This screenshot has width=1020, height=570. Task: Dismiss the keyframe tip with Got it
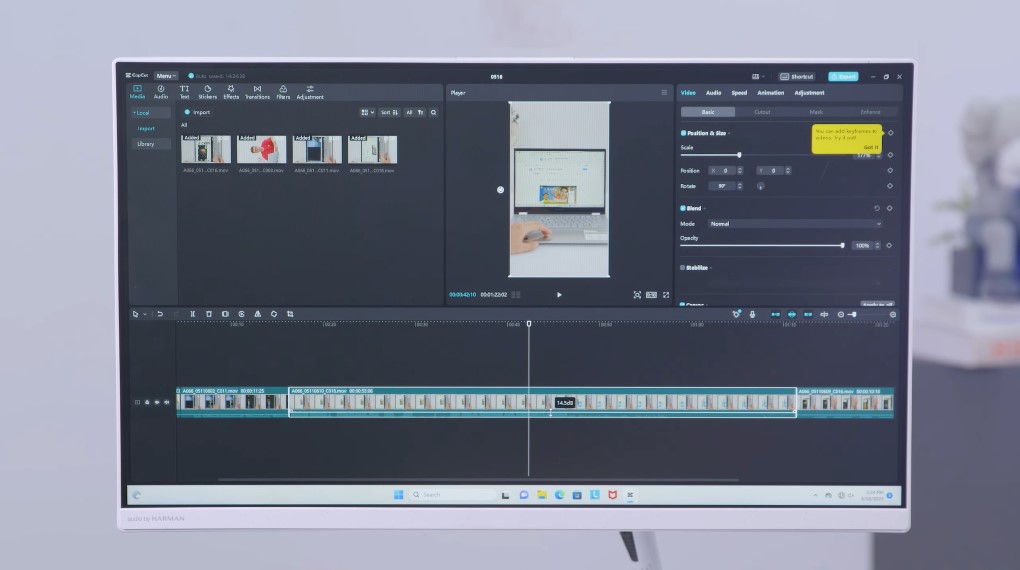(871, 147)
